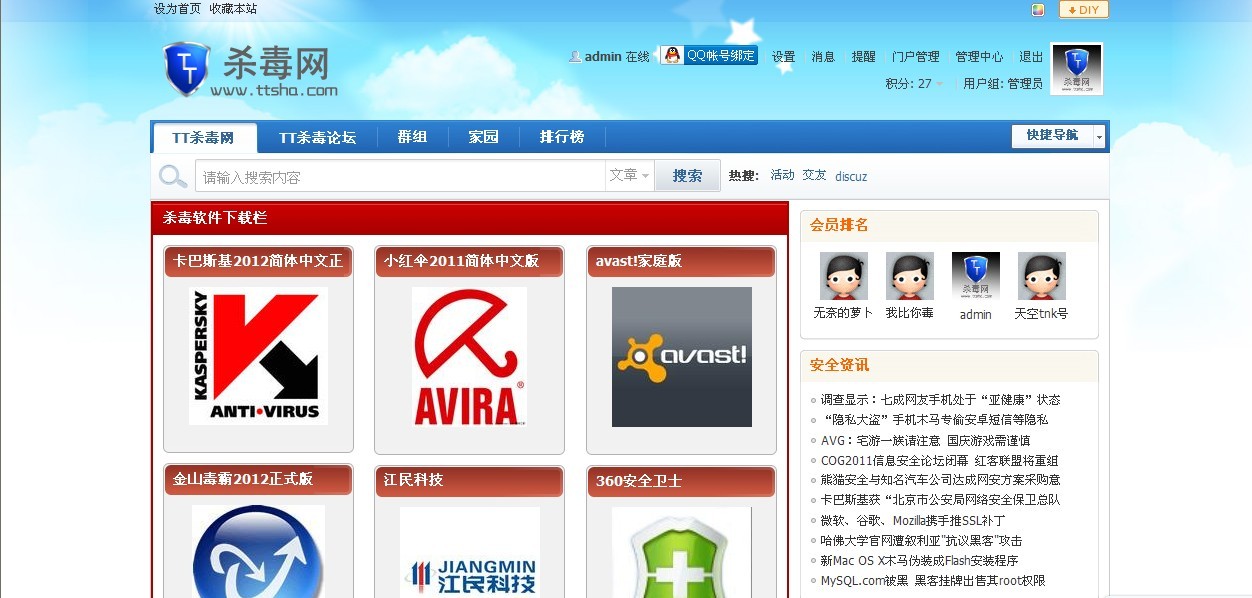Open the Jiangmin 江民科技 logo image

tap(470, 552)
